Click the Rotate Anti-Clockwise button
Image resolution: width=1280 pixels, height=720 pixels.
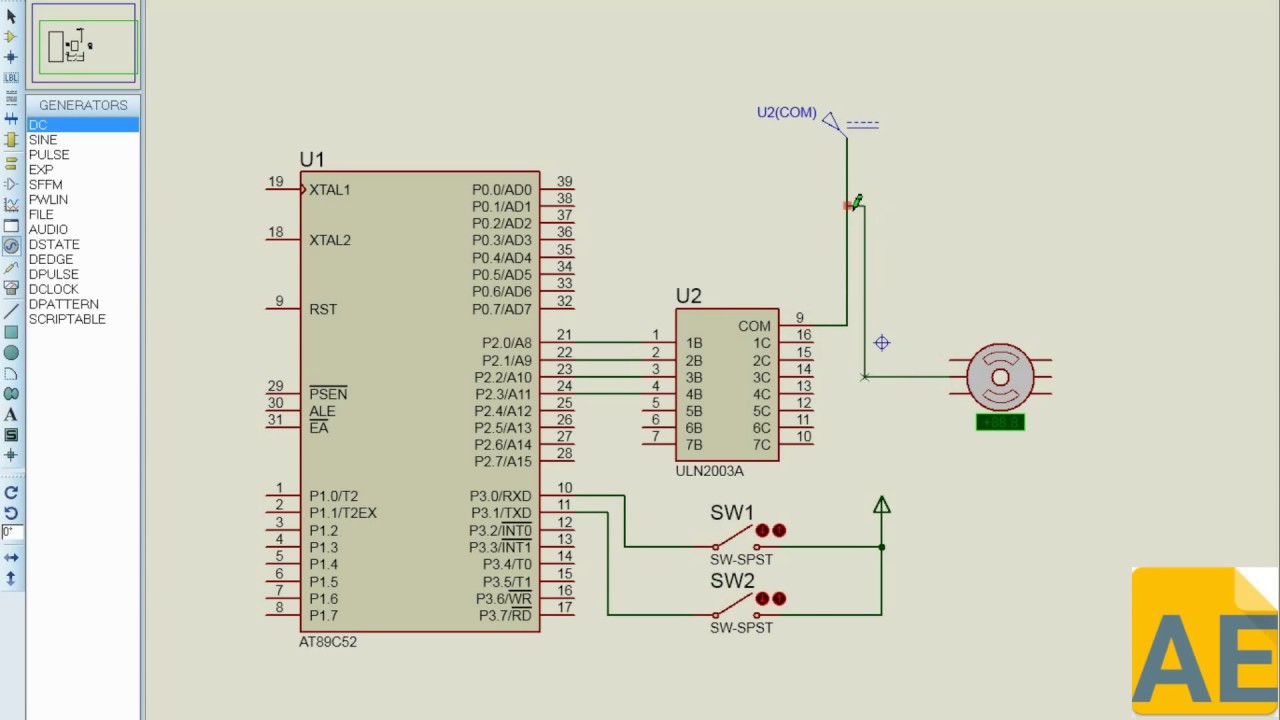click(11, 513)
